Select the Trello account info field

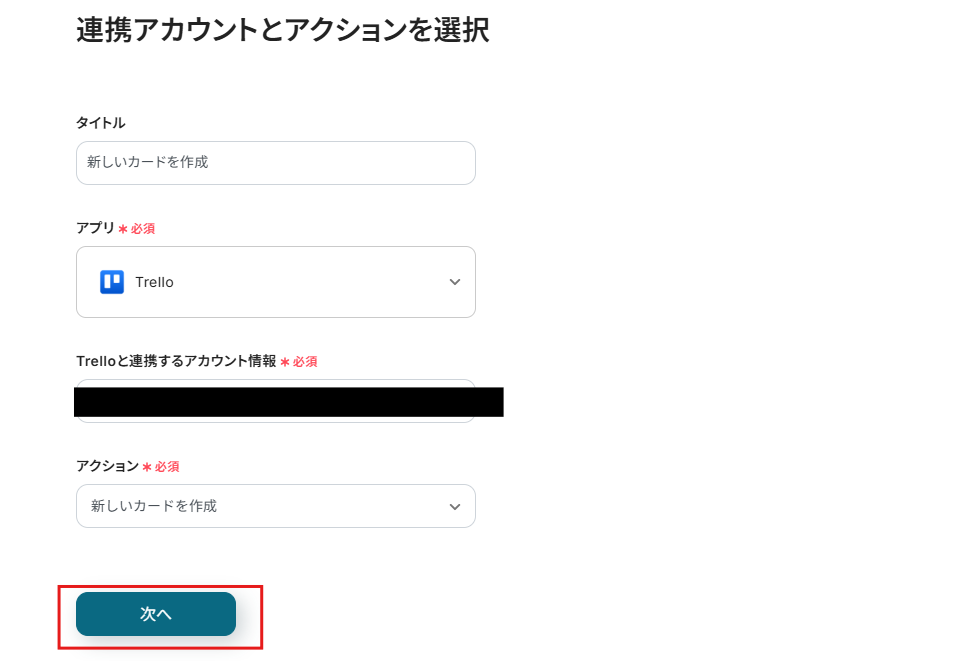(x=275, y=401)
